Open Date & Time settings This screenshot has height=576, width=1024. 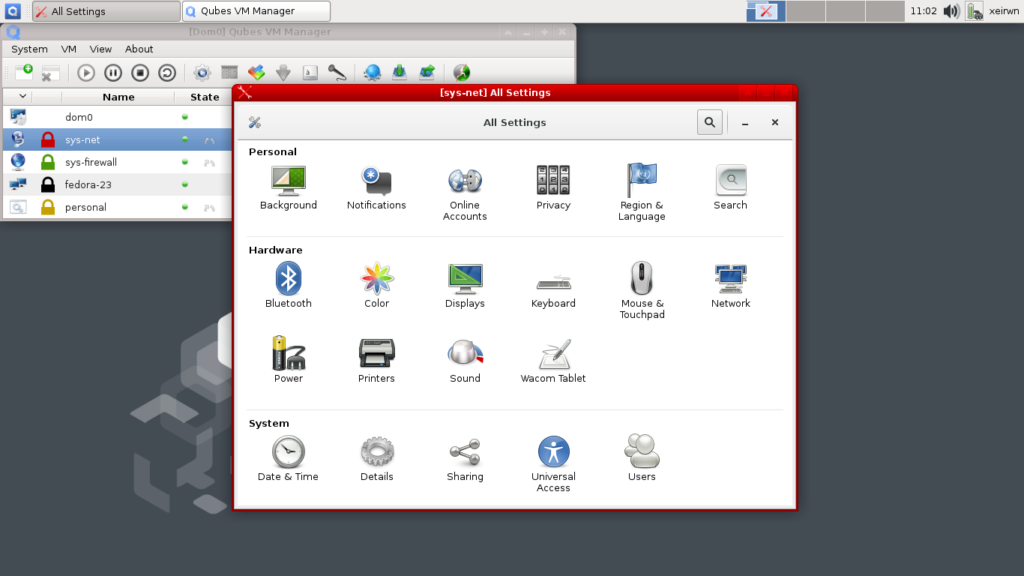coord(288,458)
